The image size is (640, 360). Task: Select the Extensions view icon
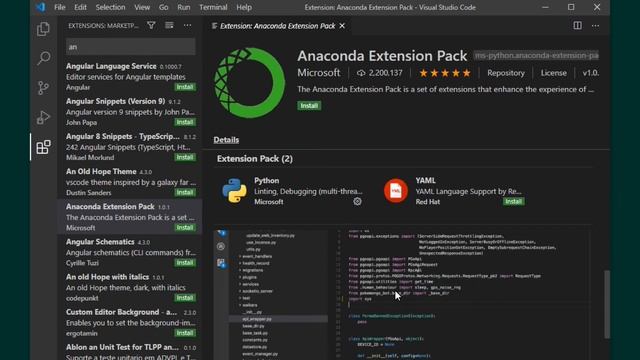click(43, 147)
